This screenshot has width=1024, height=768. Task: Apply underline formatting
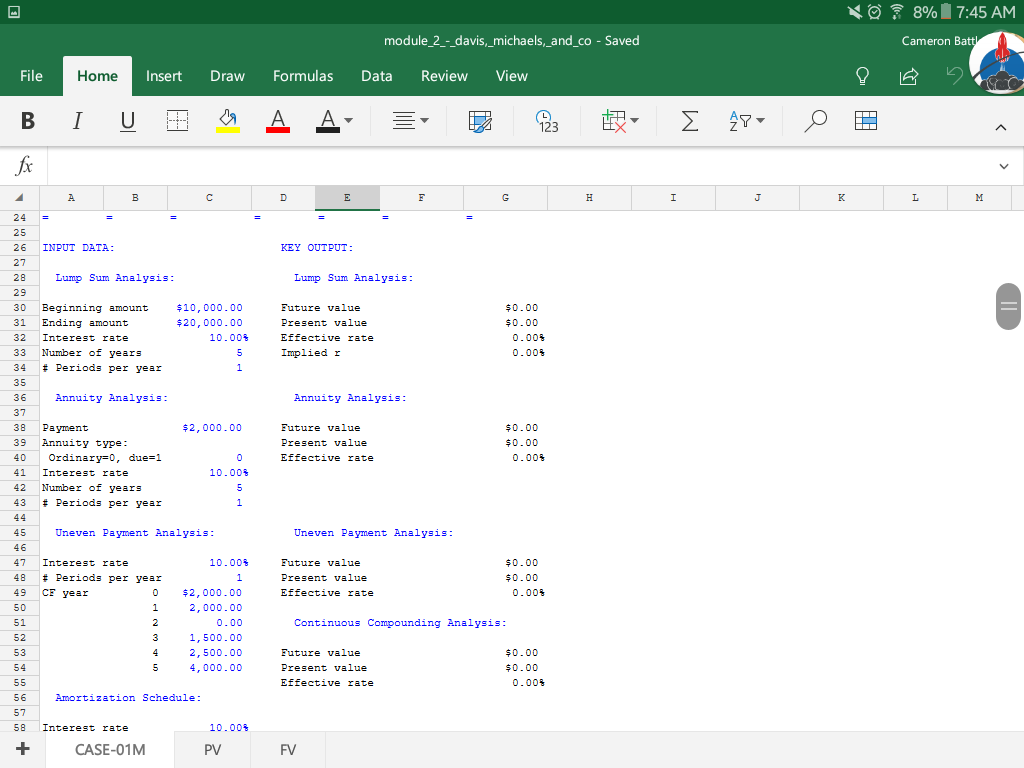(126, 120)
